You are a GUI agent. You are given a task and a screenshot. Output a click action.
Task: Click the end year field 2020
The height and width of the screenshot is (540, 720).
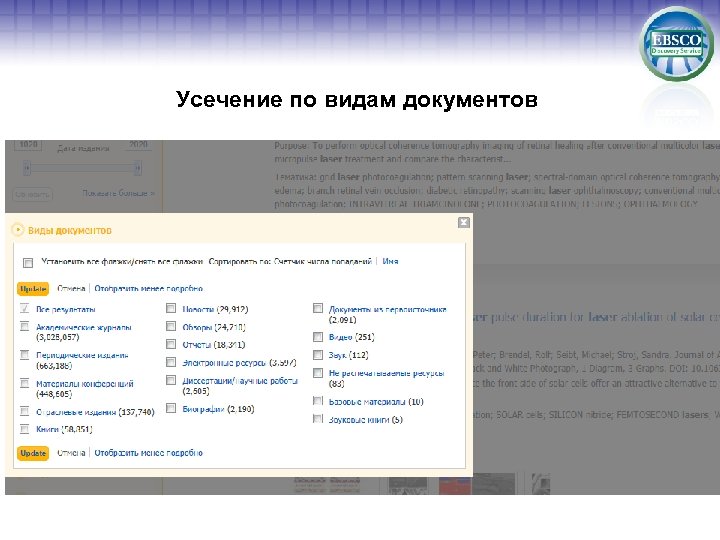(x=138, y=145)
